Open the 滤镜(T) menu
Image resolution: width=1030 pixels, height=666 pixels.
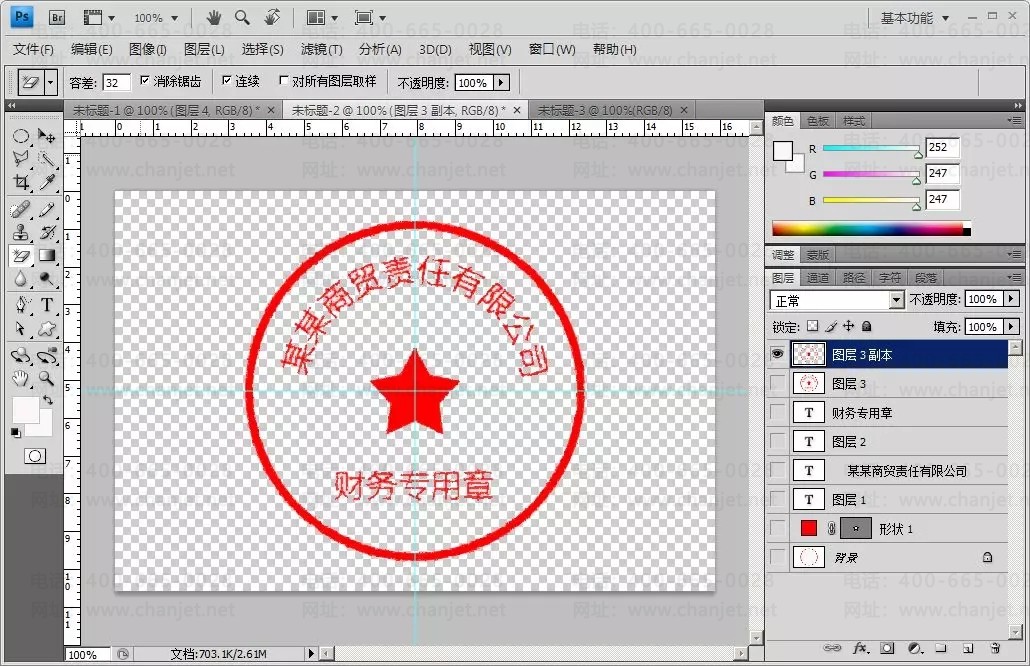321,49
